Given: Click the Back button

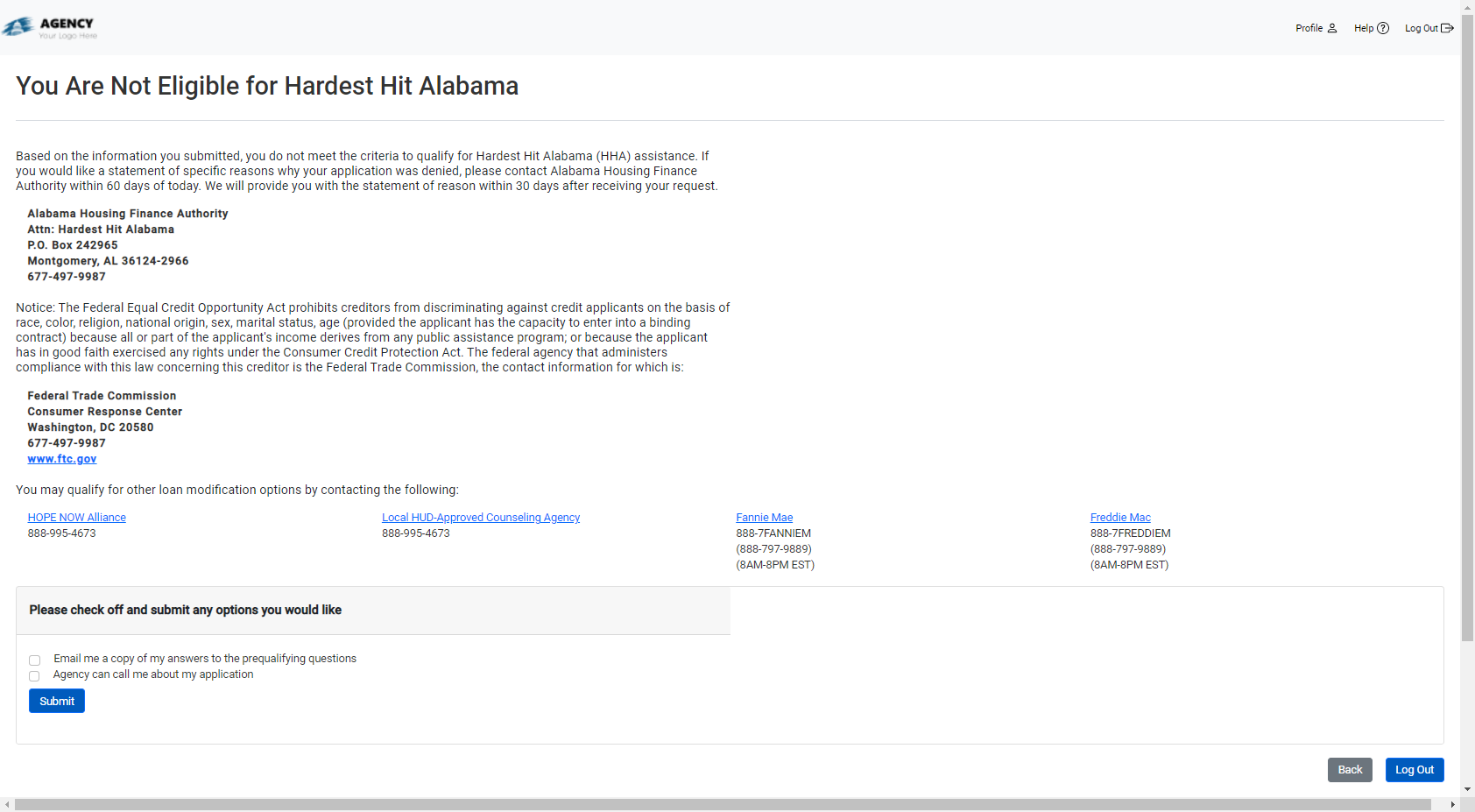Looking at the screenshot, I should pos(1350,770).
